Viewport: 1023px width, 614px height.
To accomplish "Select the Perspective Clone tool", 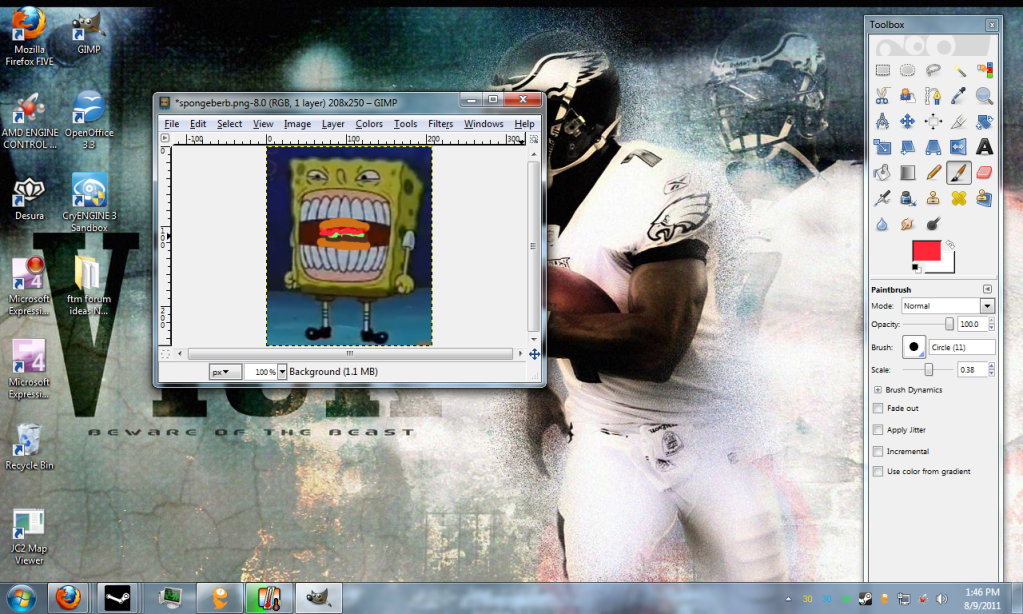I will 984,198.
